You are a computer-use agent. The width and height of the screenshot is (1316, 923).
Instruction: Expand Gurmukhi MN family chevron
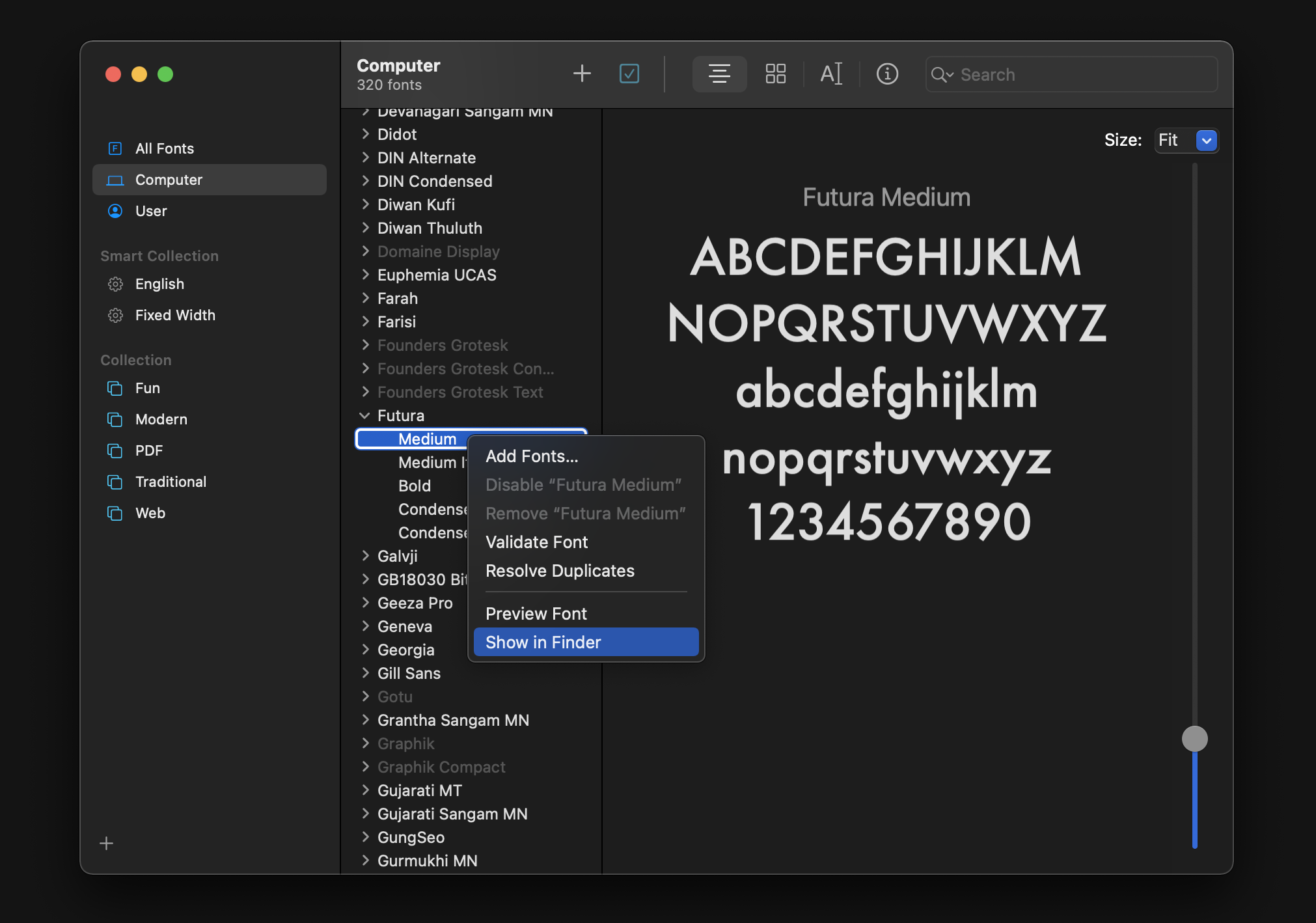(365, 861)
